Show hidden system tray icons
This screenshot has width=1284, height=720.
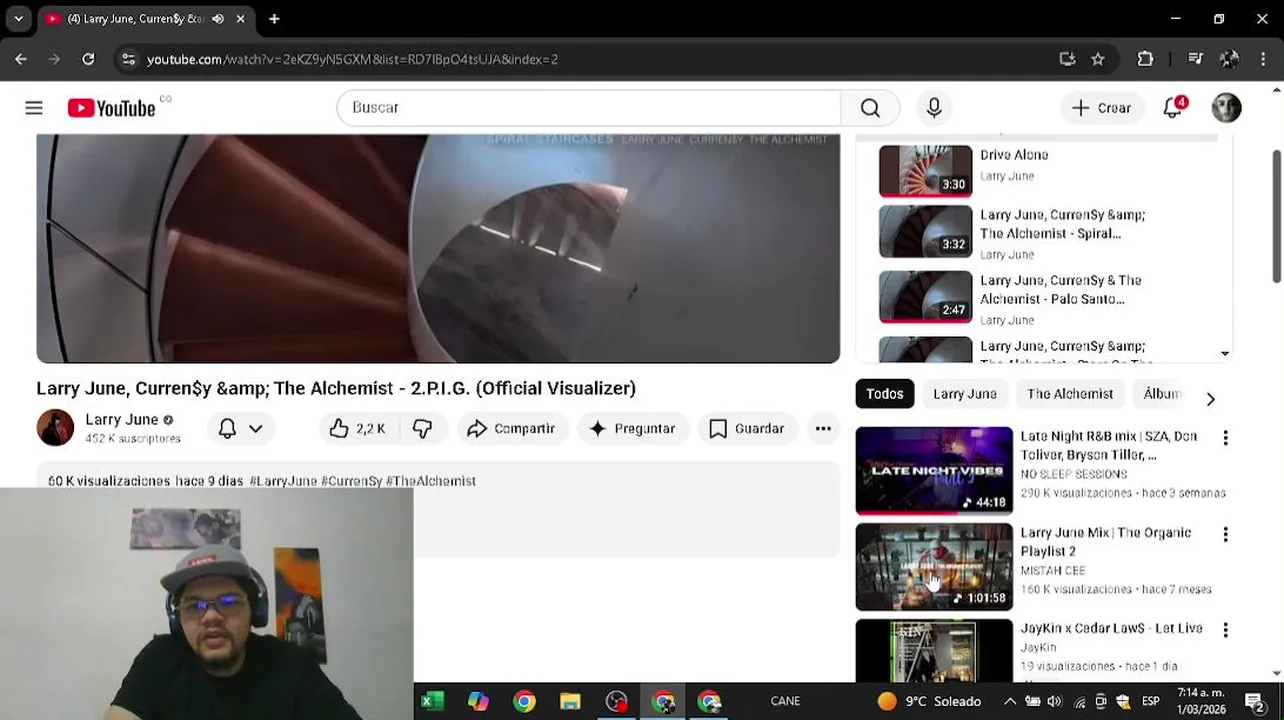tap(1010, 701)
